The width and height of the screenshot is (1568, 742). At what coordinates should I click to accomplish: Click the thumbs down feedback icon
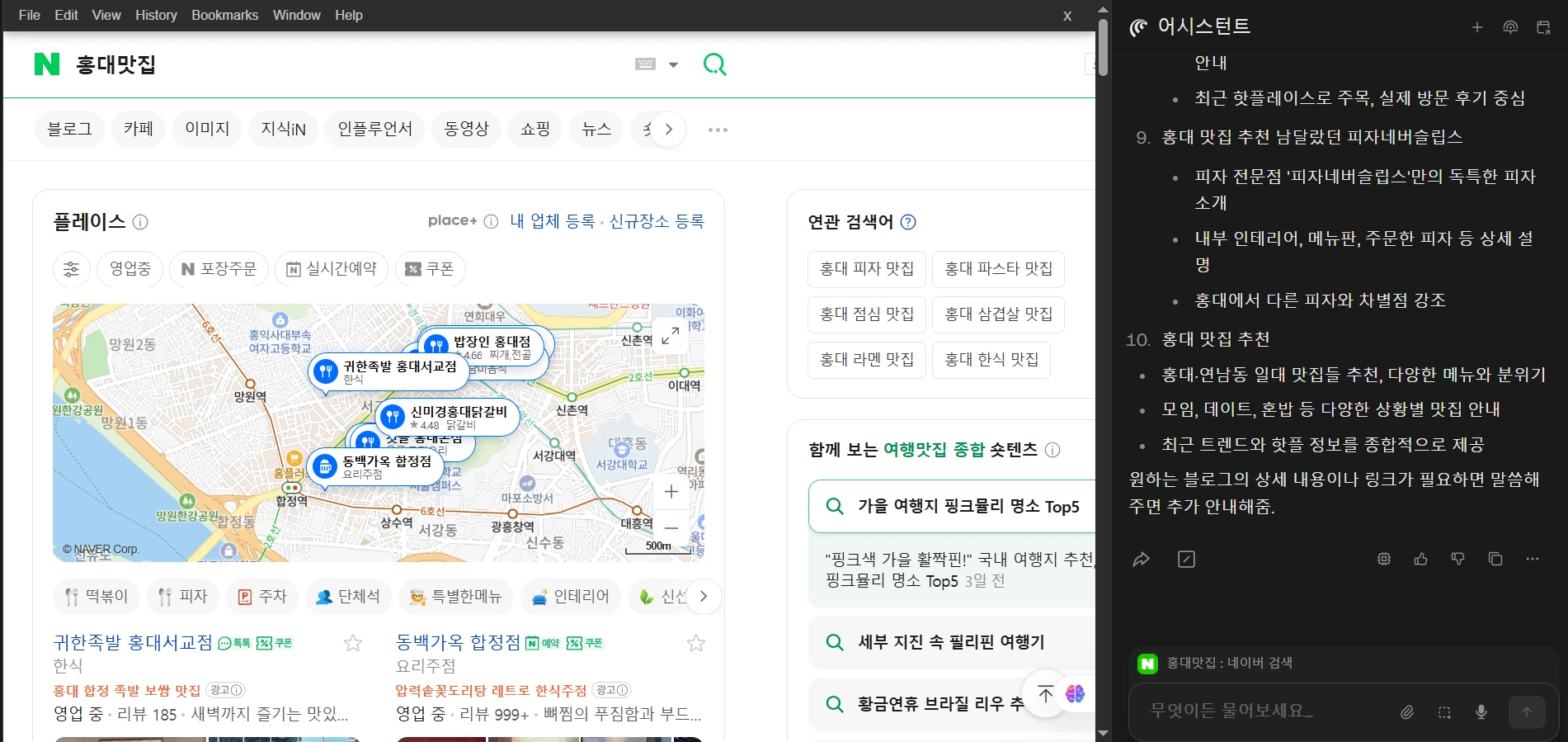click(1457, 560)
